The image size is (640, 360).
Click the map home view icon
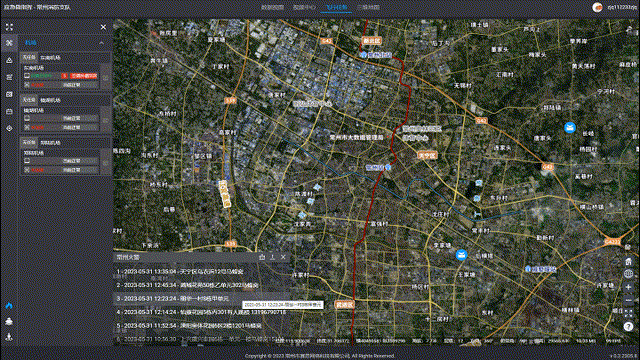pyautogui.click(x=629, y=262)
